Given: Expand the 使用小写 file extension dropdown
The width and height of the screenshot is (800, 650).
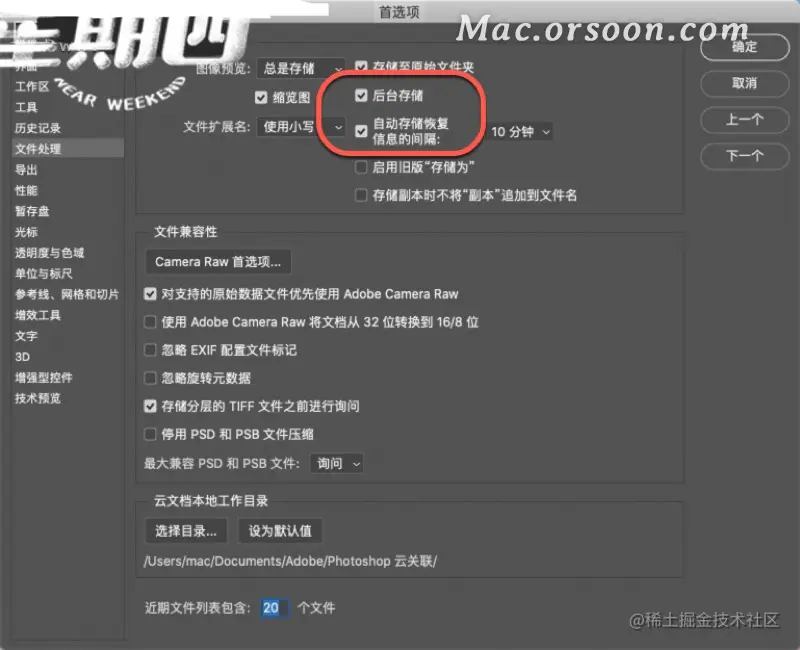Looking at the screenshot, I should pyautogui.click(x=301, y=127).
